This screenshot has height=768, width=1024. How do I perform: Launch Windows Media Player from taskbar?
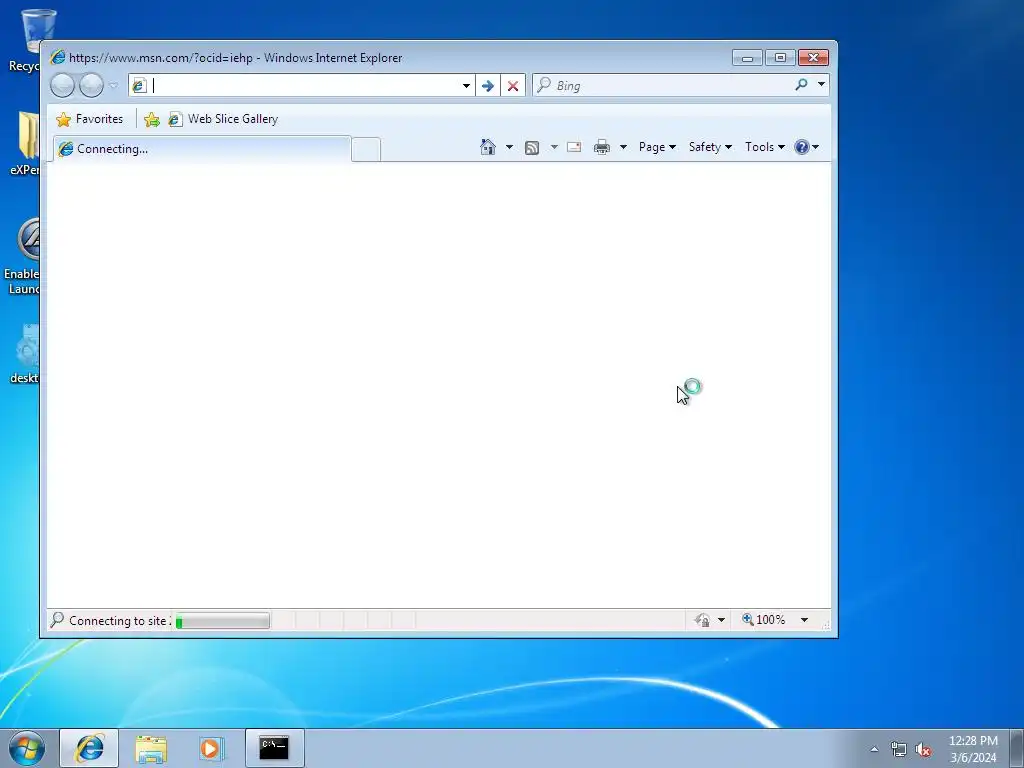pyautogui.click(x=211, y=749)
